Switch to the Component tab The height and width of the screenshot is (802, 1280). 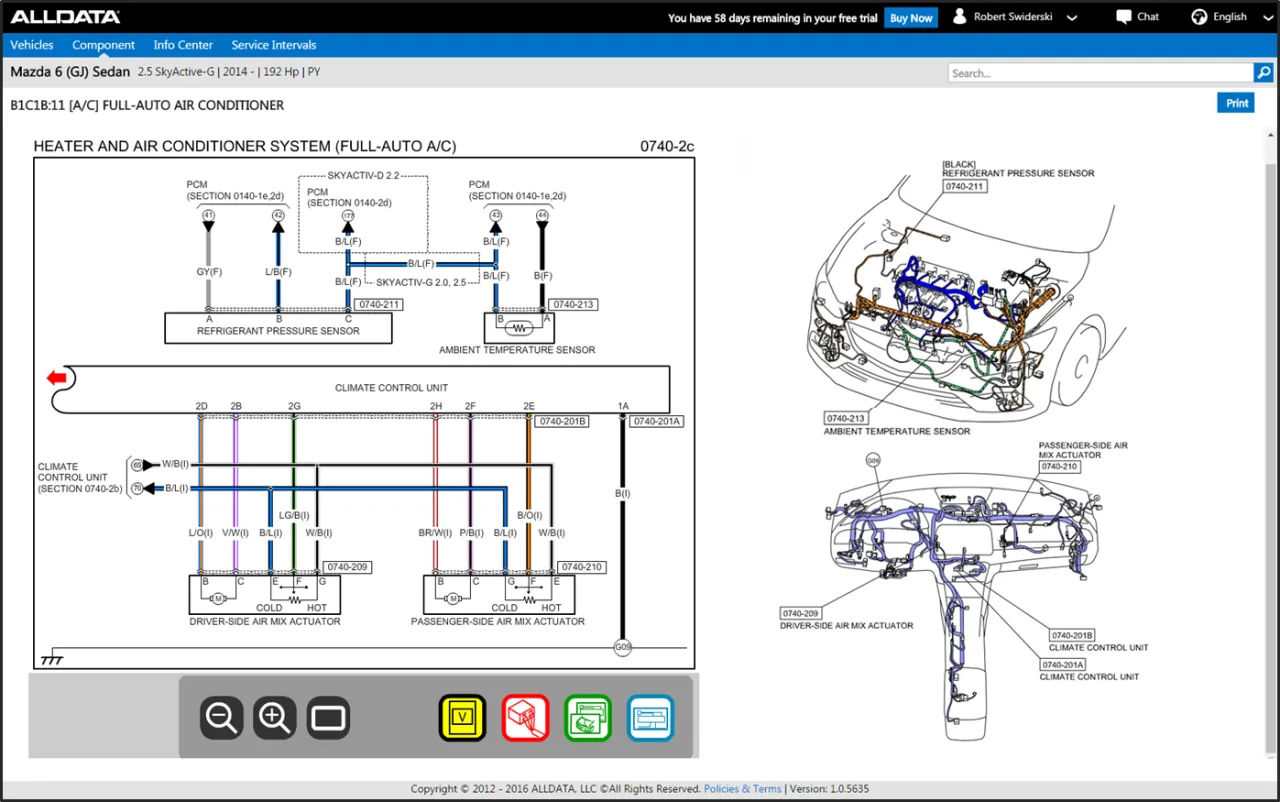point(103,45)
